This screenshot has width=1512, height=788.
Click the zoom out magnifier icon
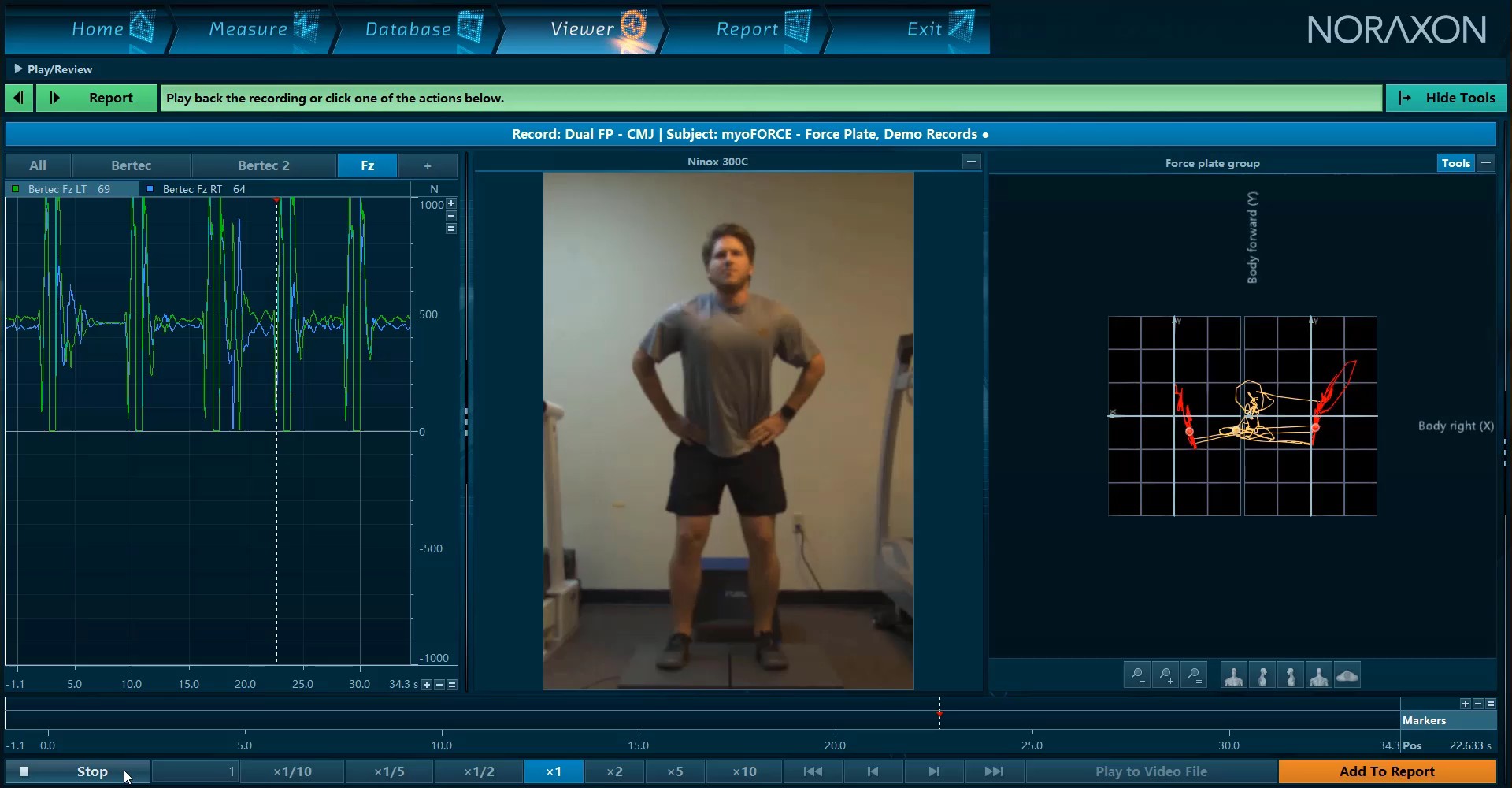[x=1137, y=675]
